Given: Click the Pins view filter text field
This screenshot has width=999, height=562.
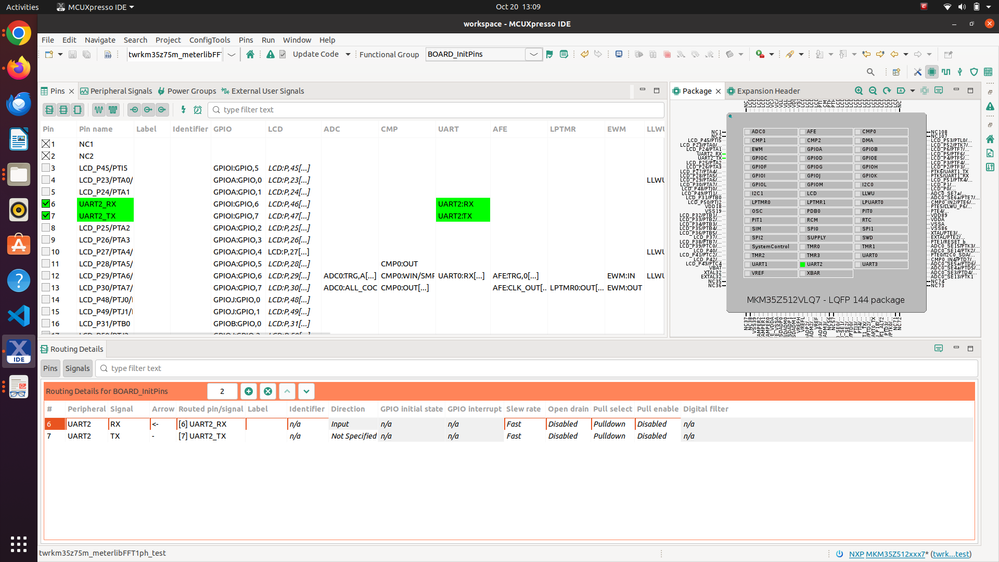Looking at the screenshot, I should (436, 110).
